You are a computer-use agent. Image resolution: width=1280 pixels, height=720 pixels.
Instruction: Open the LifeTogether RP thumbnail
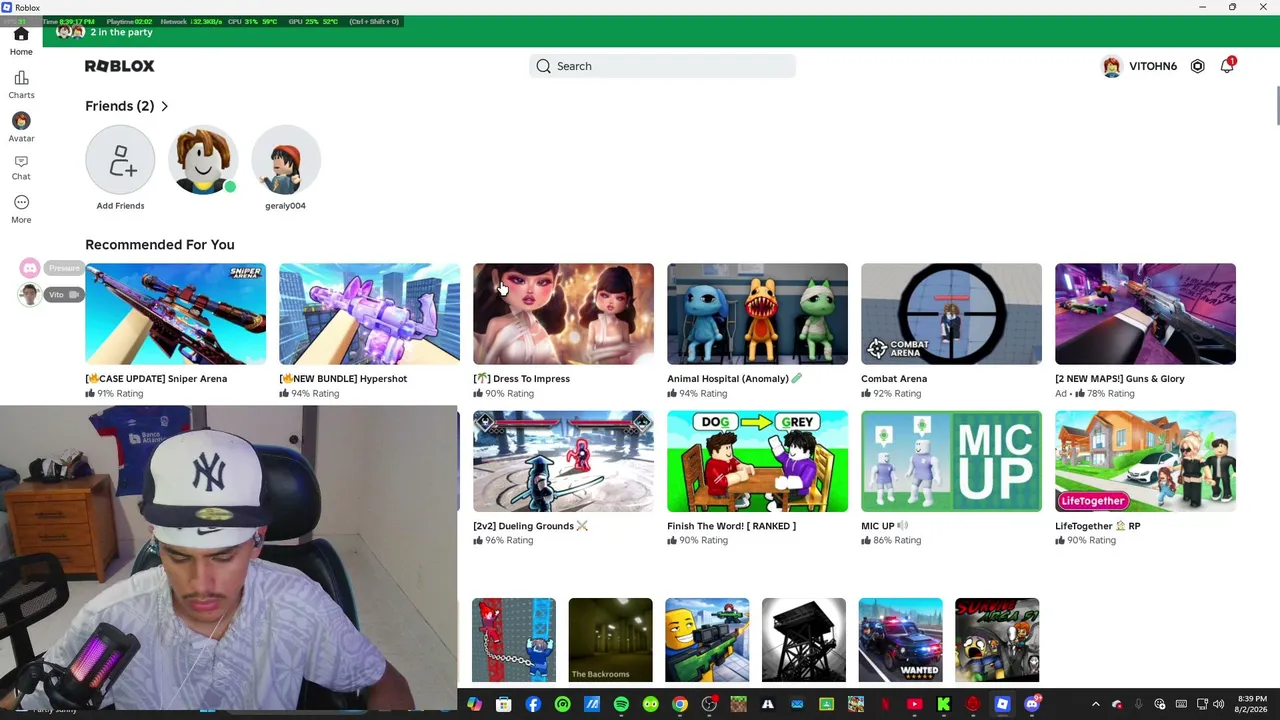click(x=1145, y=461)
